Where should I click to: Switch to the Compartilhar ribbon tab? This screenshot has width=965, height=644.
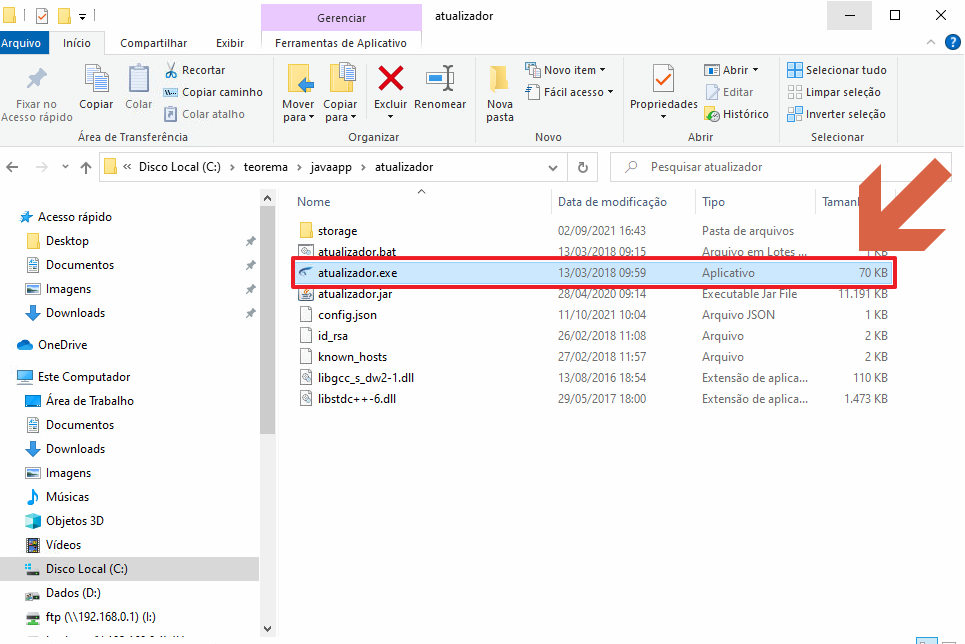pyautogui.click(x=153, y=43)
